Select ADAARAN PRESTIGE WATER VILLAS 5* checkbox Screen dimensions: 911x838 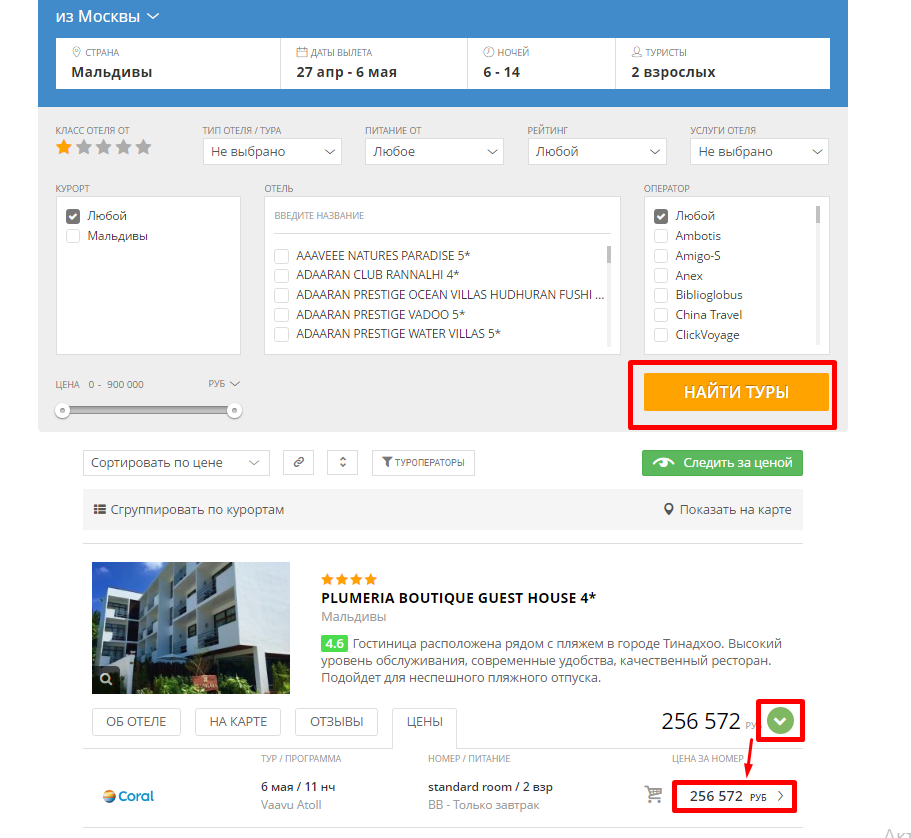281,335
